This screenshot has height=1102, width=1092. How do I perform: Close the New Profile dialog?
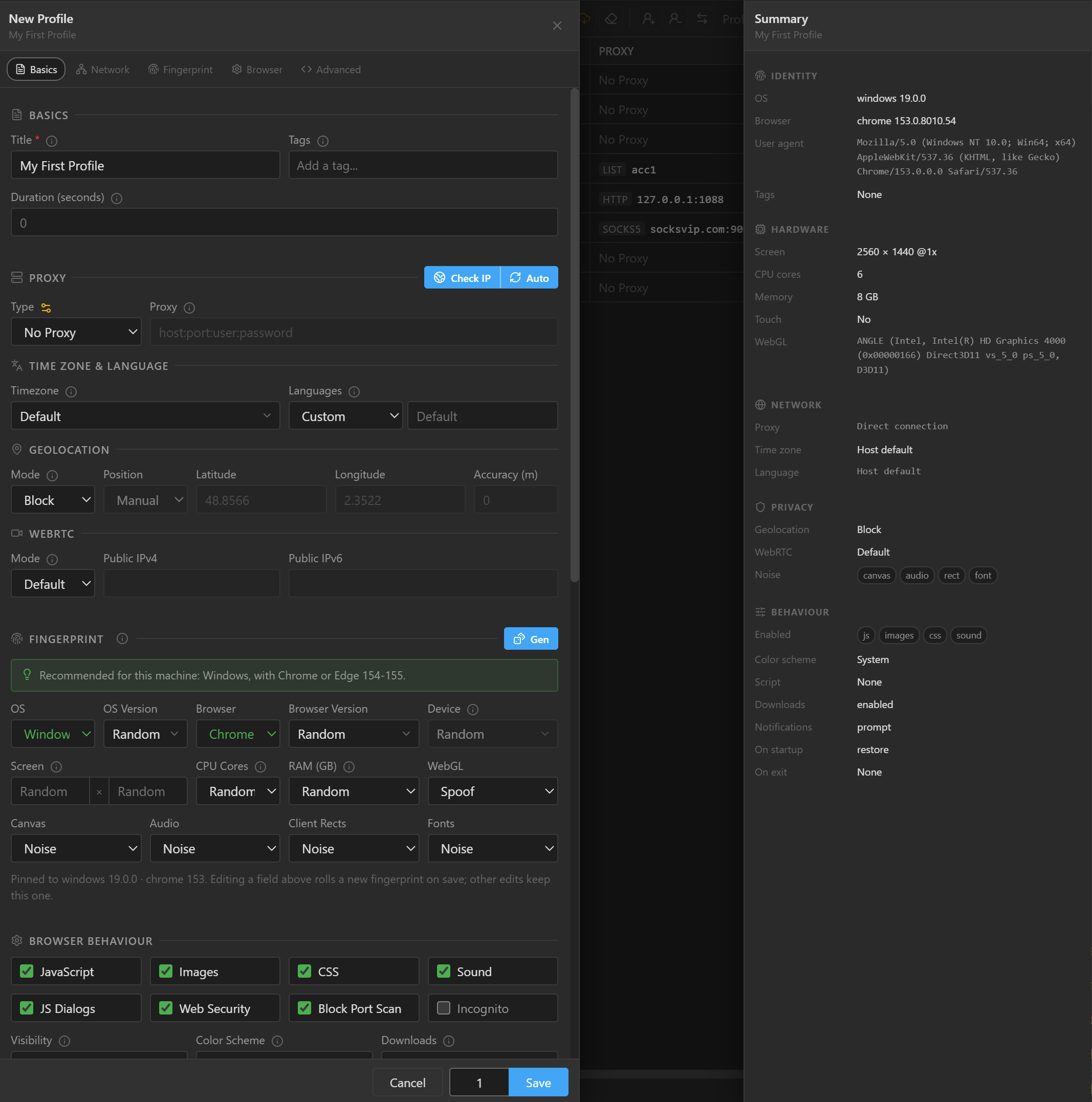coord(557,26)
